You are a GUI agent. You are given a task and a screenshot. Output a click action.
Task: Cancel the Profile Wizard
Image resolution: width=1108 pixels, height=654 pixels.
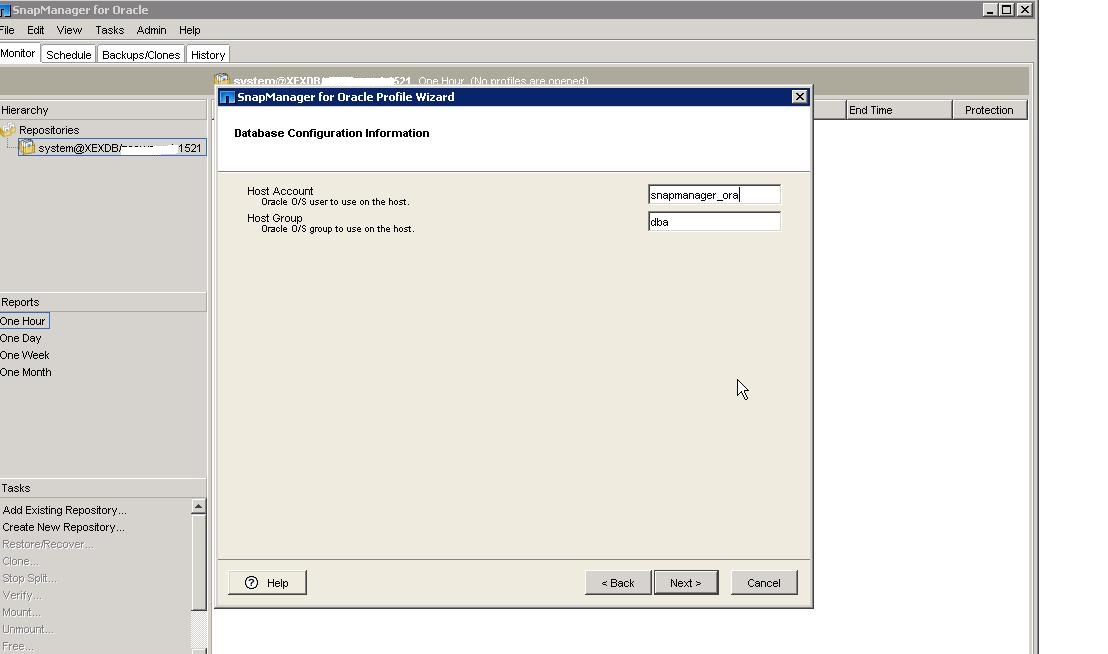(764, 583)
